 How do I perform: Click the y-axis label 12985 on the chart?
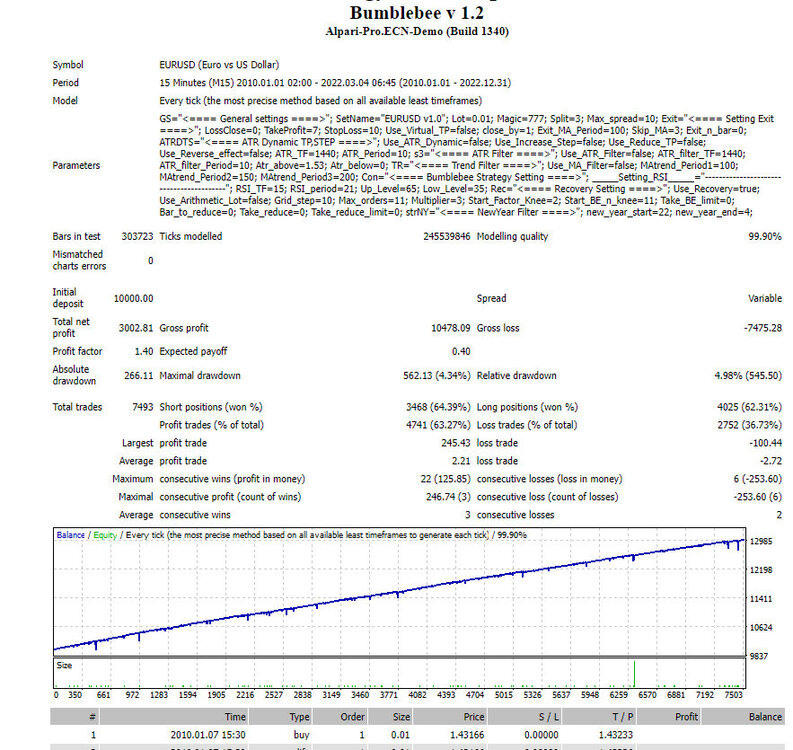(x=761, y=541)
